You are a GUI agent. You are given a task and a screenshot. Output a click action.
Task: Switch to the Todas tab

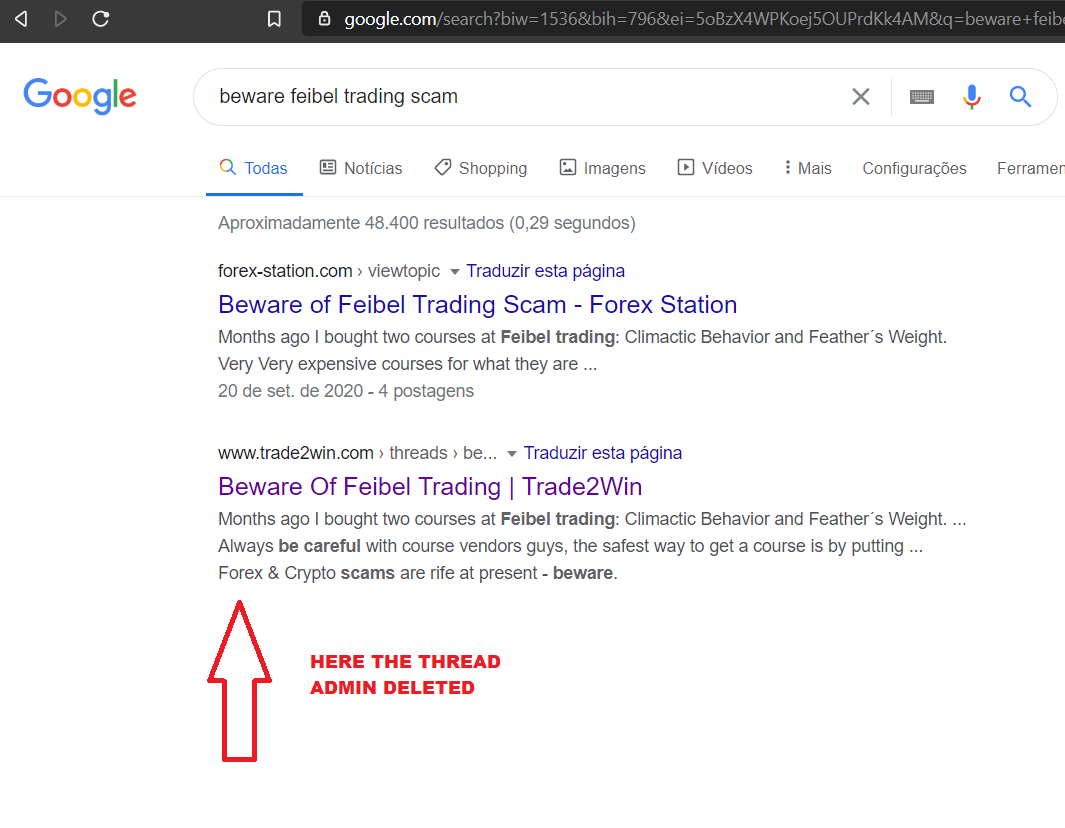pos(253,168)
